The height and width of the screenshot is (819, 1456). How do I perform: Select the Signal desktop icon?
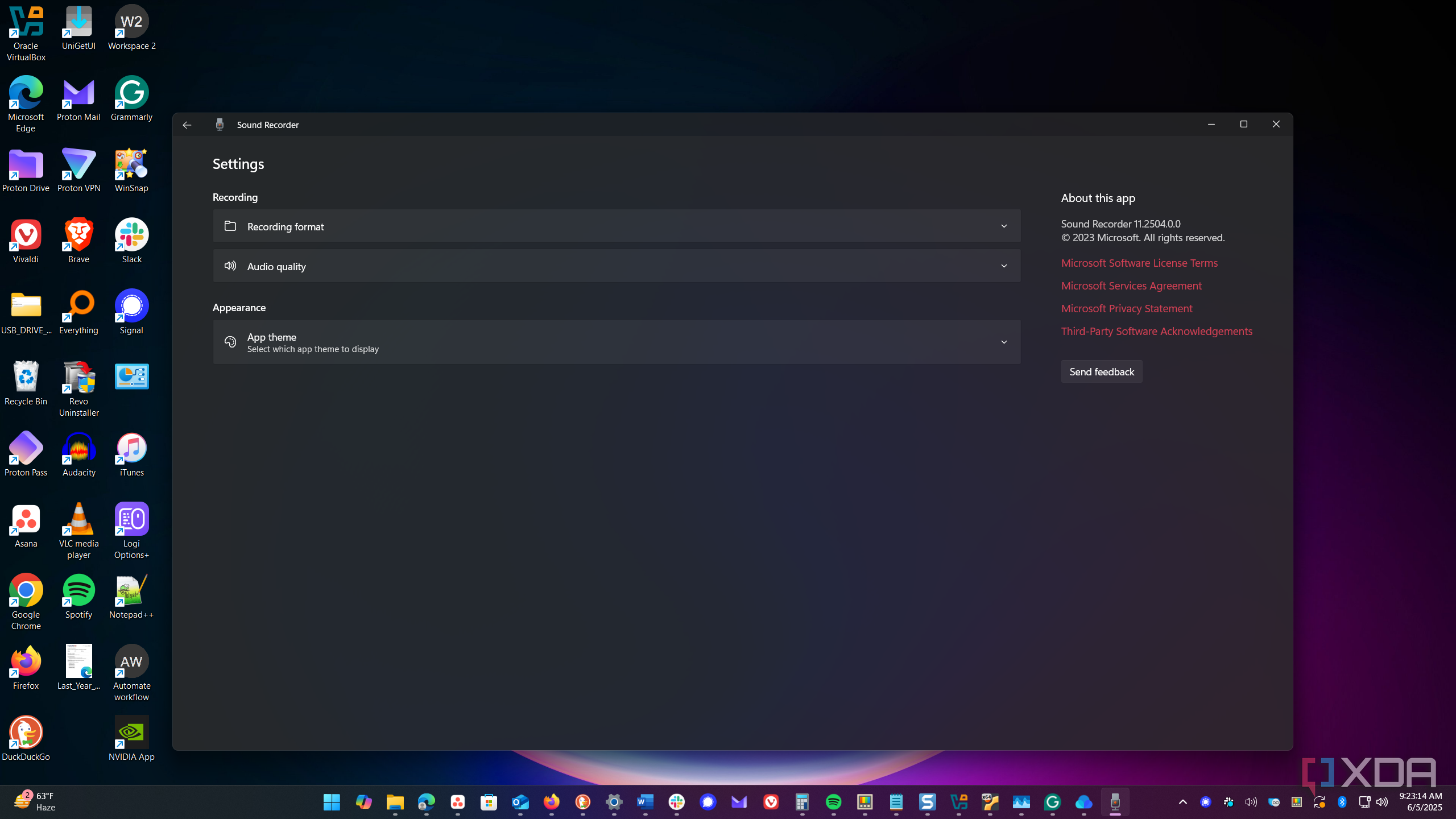pos(131,312)
